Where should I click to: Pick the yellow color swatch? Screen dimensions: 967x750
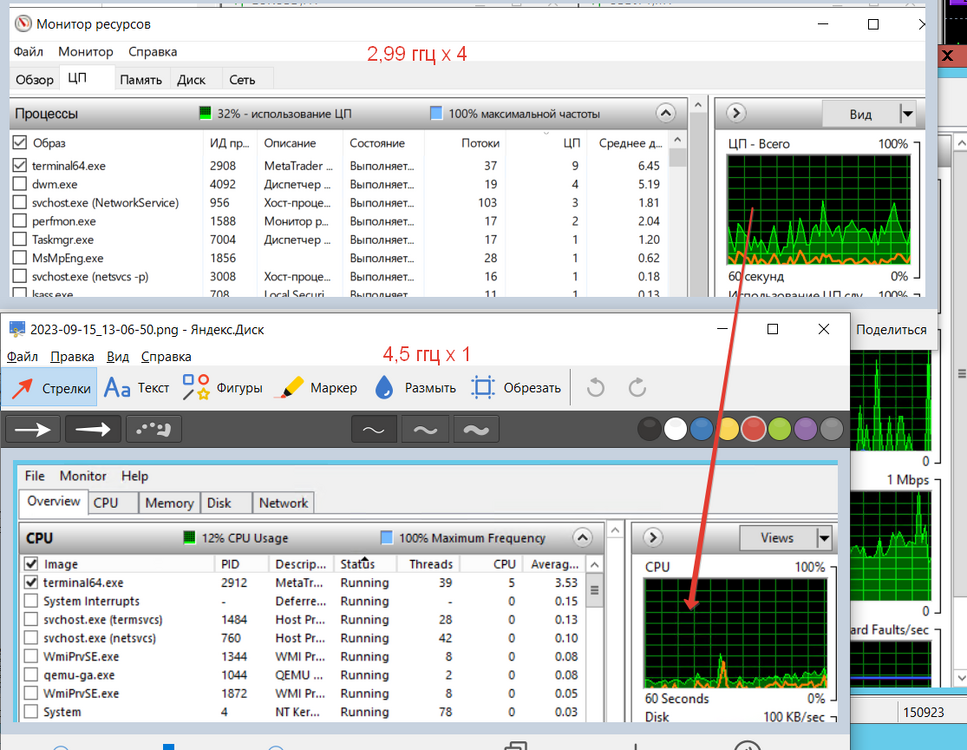[x=728, y=429]
